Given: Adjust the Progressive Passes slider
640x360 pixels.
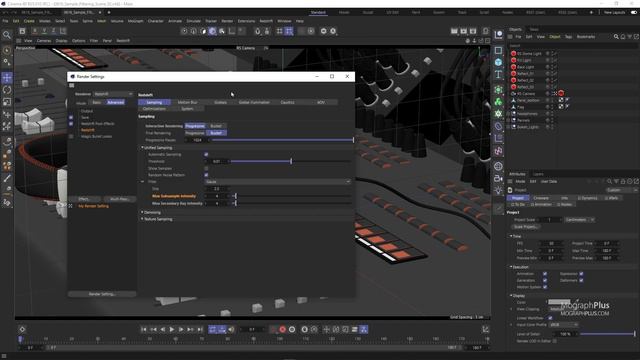Looking at the screenshot, I should [x=282, y=140].
